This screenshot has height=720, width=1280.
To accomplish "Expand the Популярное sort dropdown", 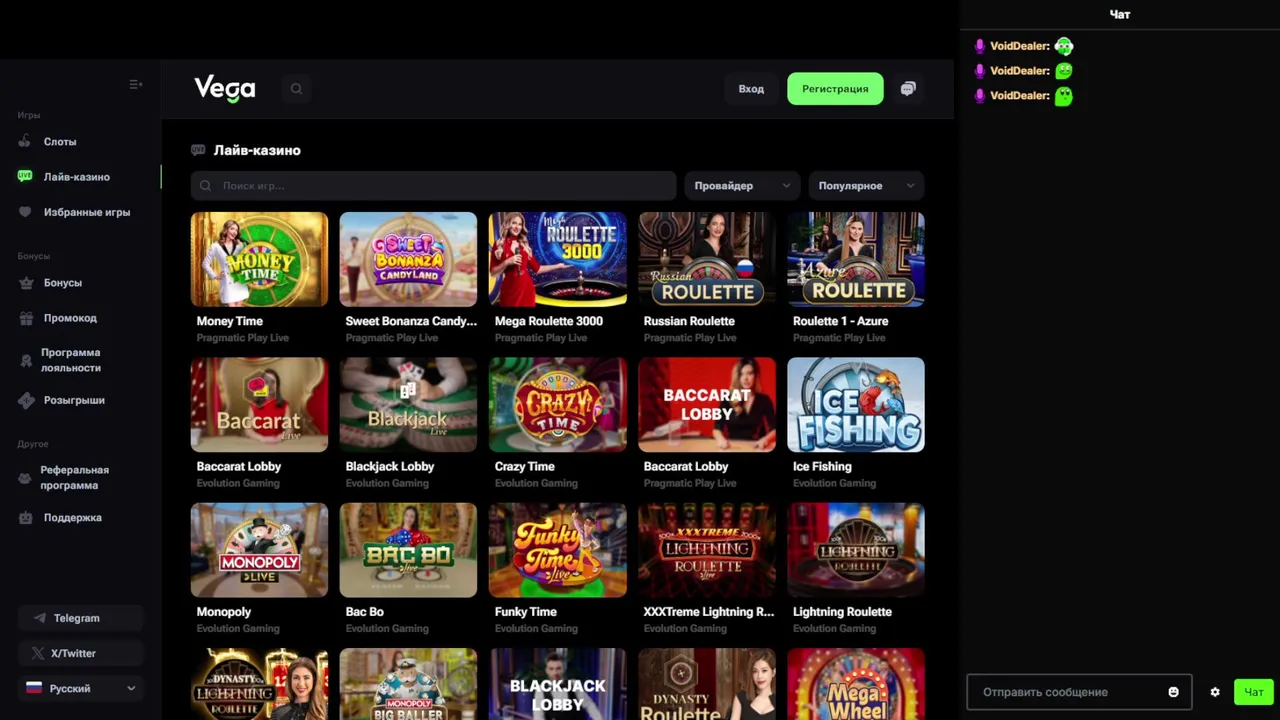I will (x=866, y=186).
